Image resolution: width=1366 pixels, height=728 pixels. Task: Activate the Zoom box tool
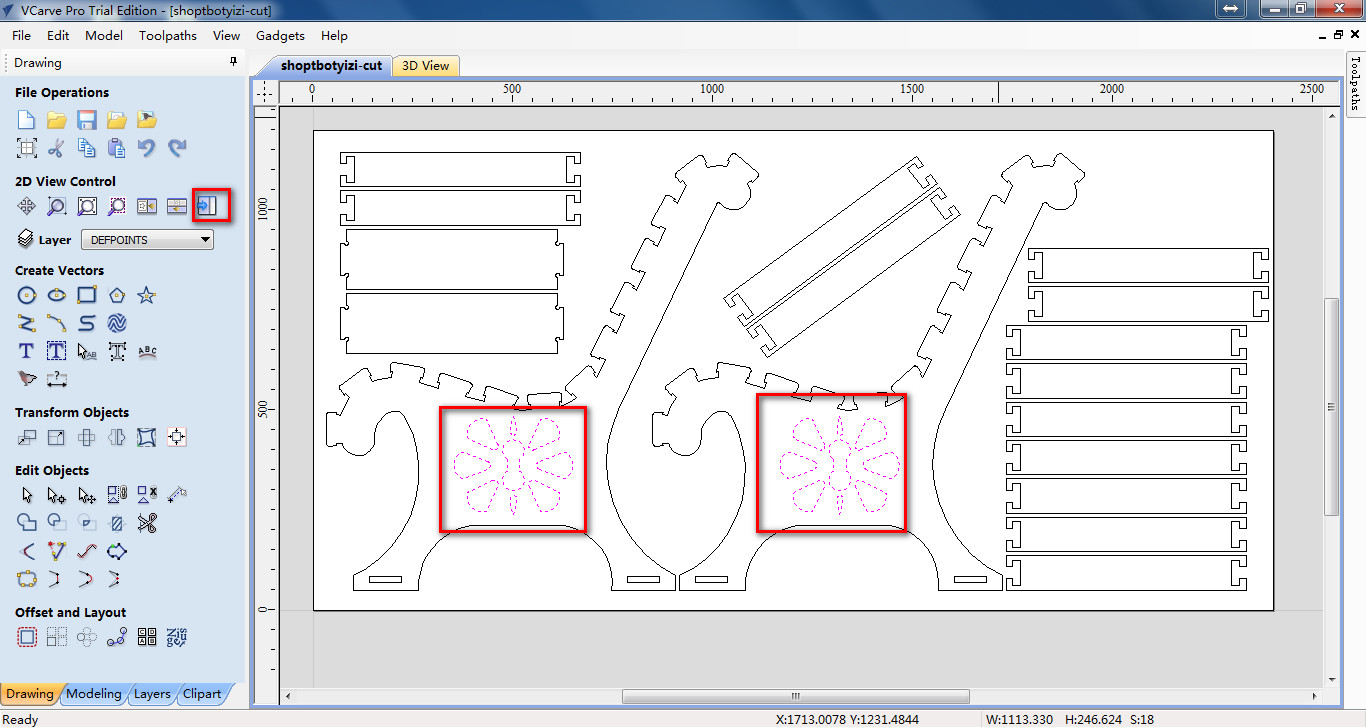[57, 206]
